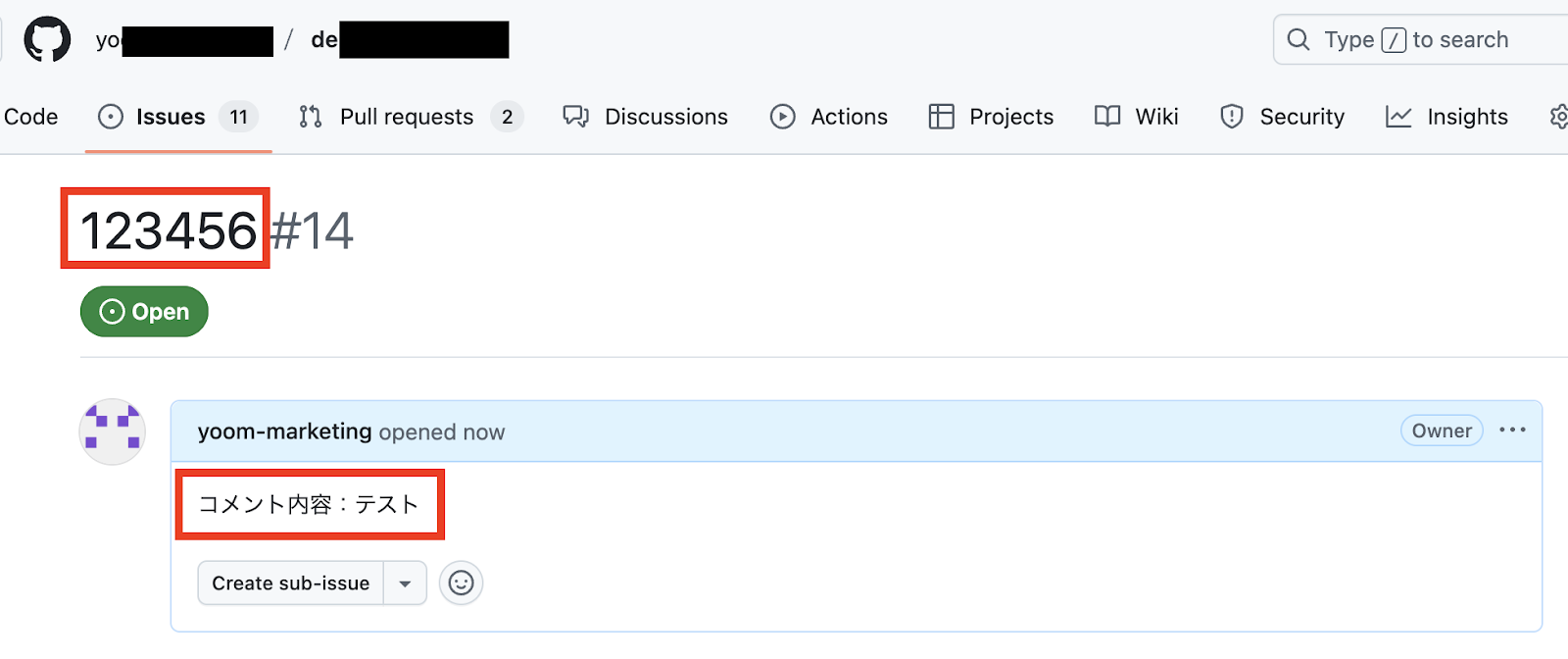Click the Insights graph icon
The width and height of the screenshot is (1568, 659).
pos(1398,117)
